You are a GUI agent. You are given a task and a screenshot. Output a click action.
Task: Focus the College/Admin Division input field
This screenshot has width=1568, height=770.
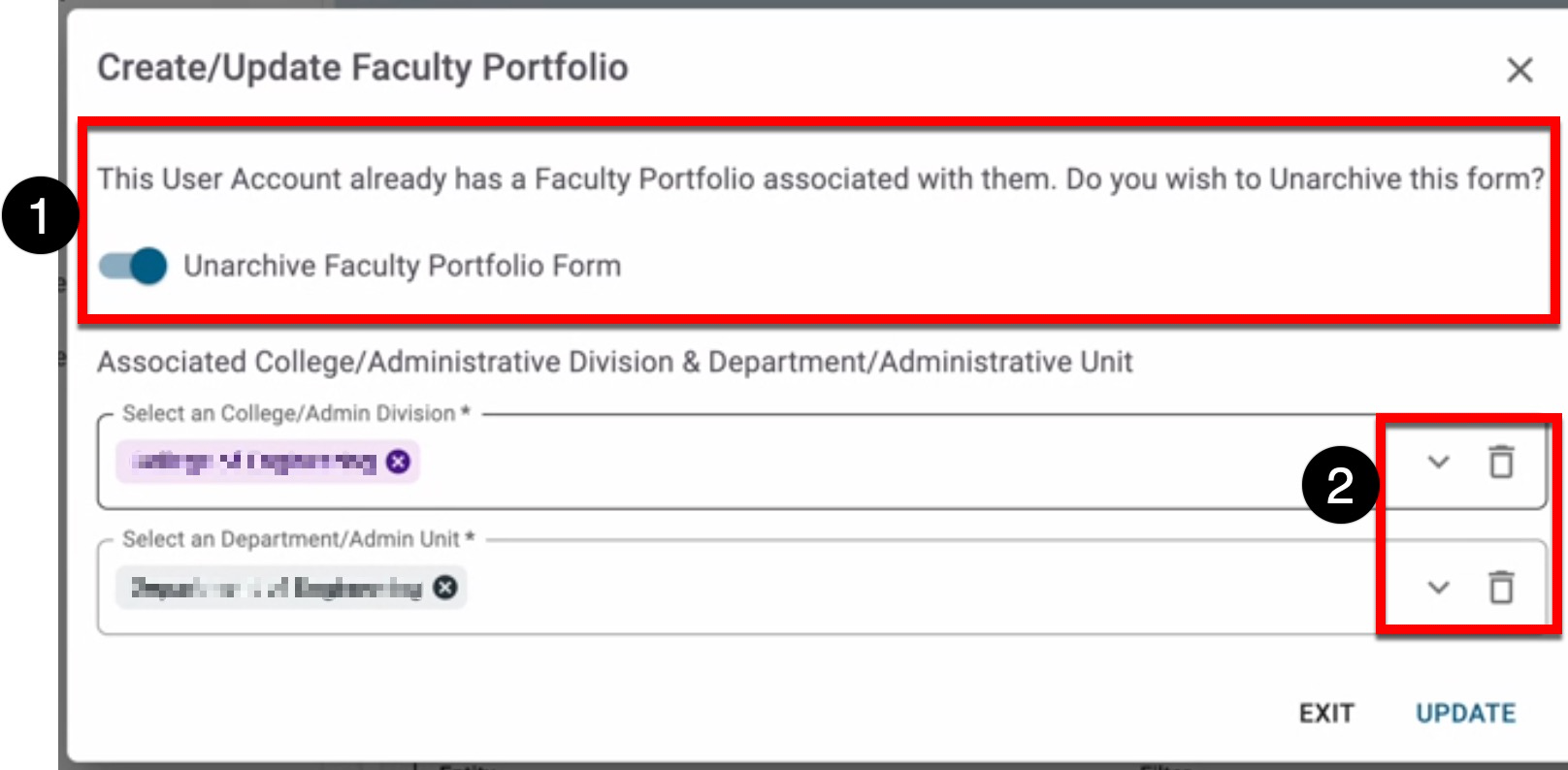coord(873,463)
